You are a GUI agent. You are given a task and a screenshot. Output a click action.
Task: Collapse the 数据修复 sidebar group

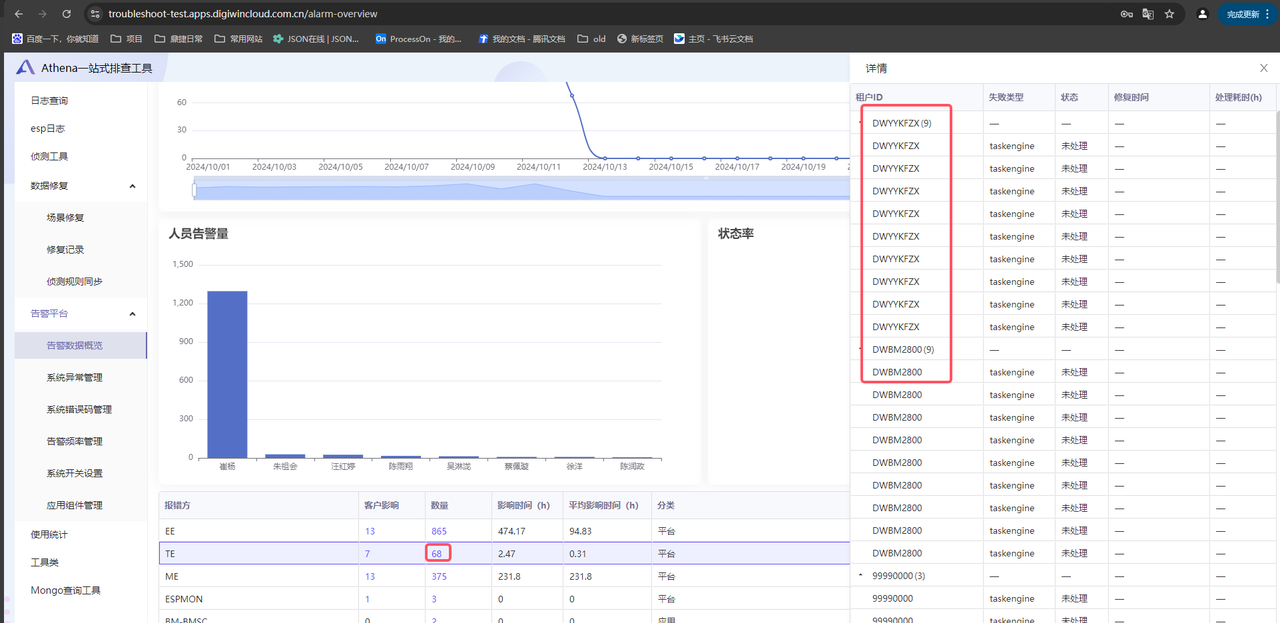(80, 186)
